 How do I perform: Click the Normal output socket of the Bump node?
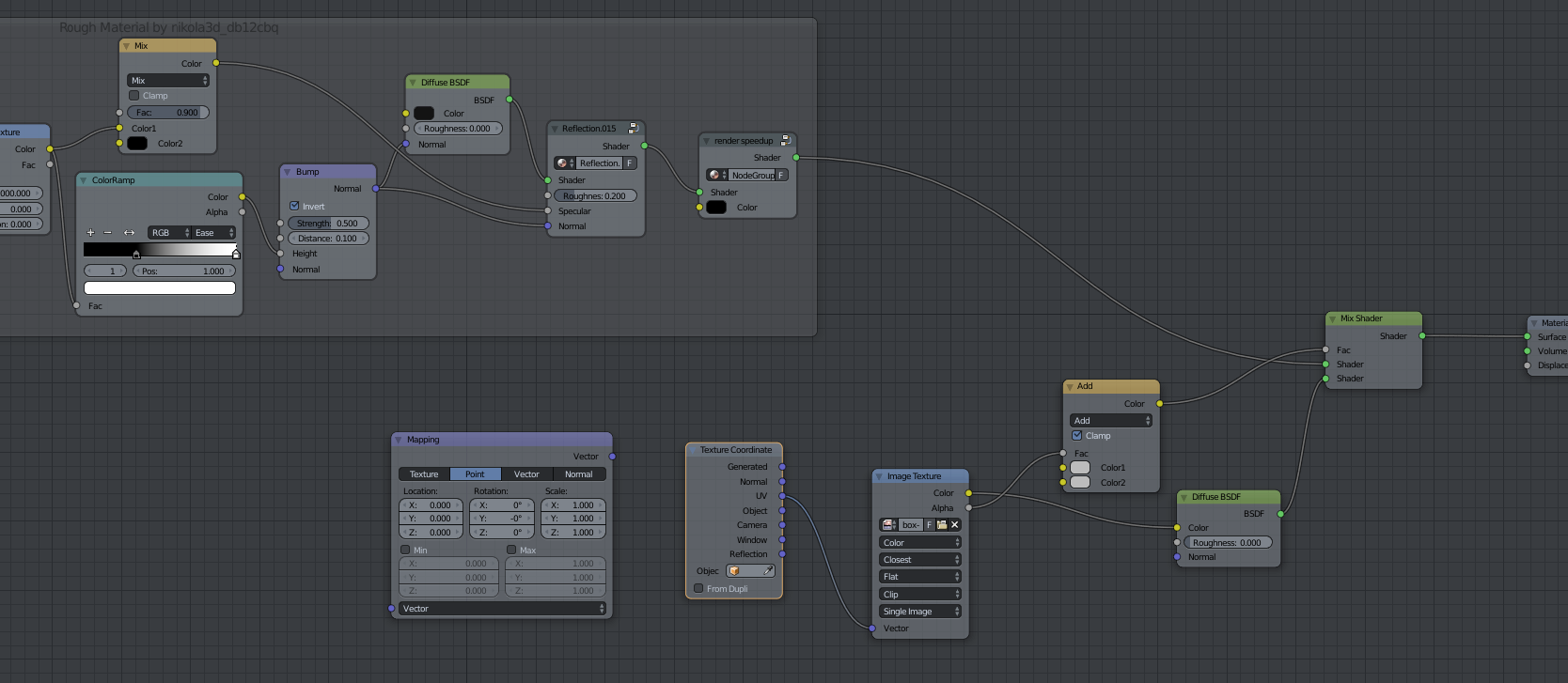click(x=376, y=189)
